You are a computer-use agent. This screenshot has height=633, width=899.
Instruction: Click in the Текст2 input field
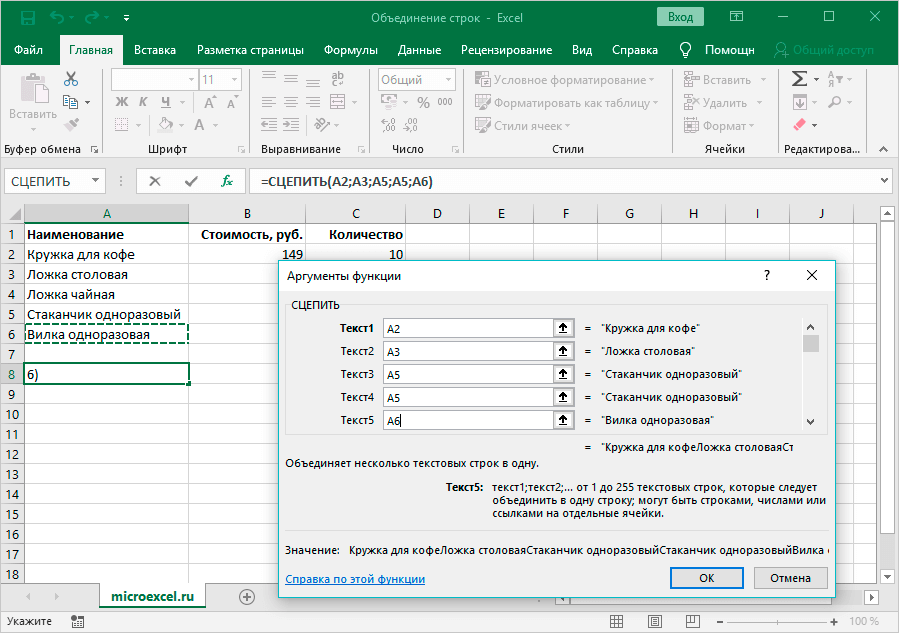click(x=468, y=351)
